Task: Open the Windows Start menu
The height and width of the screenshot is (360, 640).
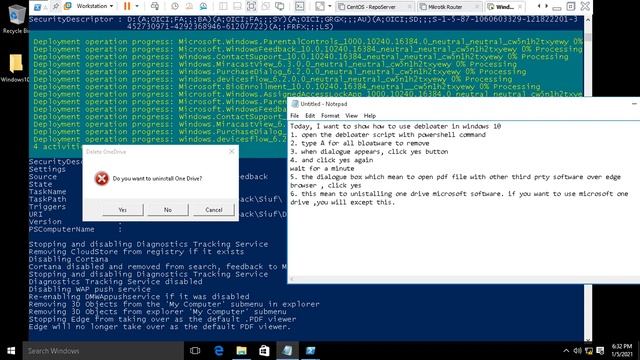Action: point(11,351)
